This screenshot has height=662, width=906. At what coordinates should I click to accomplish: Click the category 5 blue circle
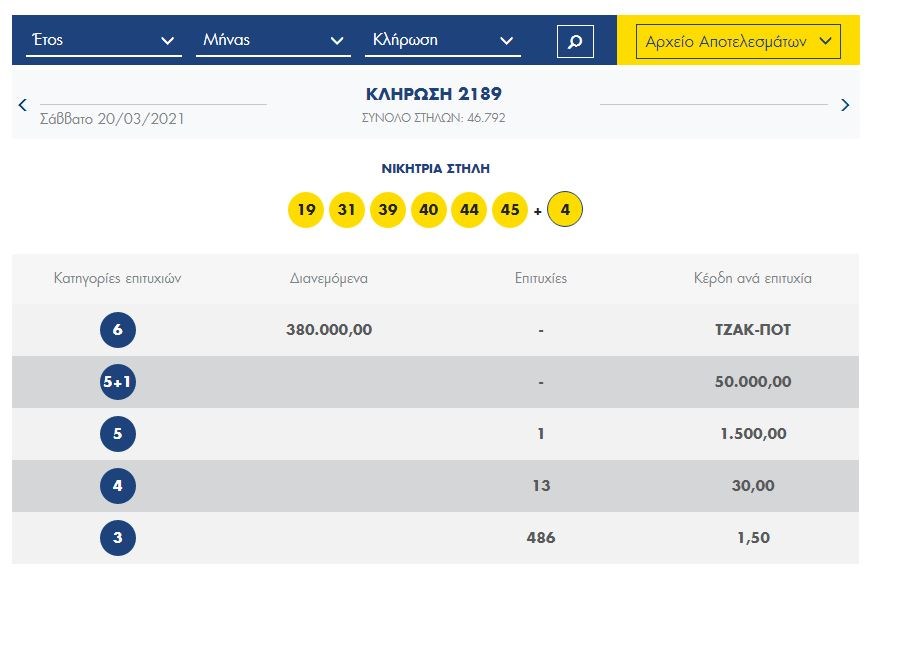118,434
